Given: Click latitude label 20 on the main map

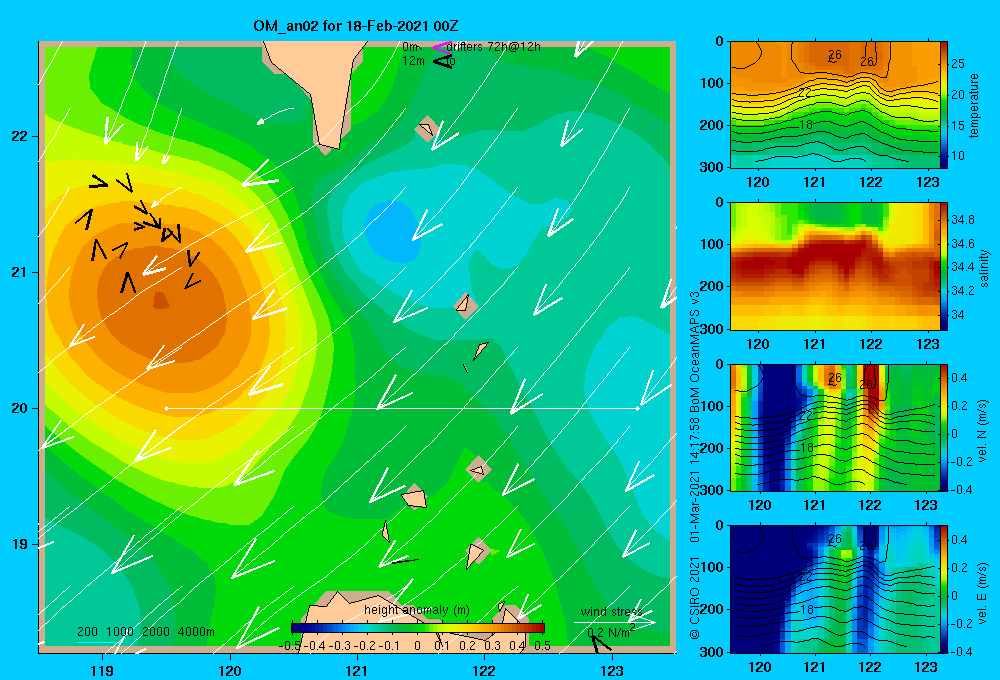Looking at the screenshot, I should point(20,408).
